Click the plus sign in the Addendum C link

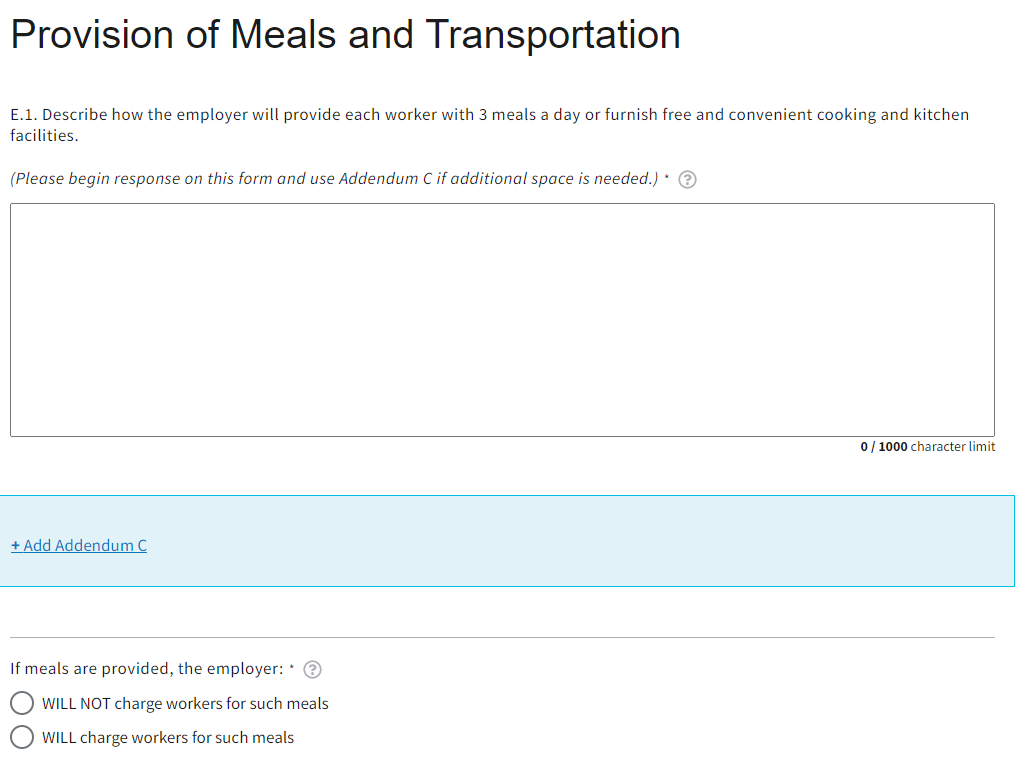(x=15, y=545)
